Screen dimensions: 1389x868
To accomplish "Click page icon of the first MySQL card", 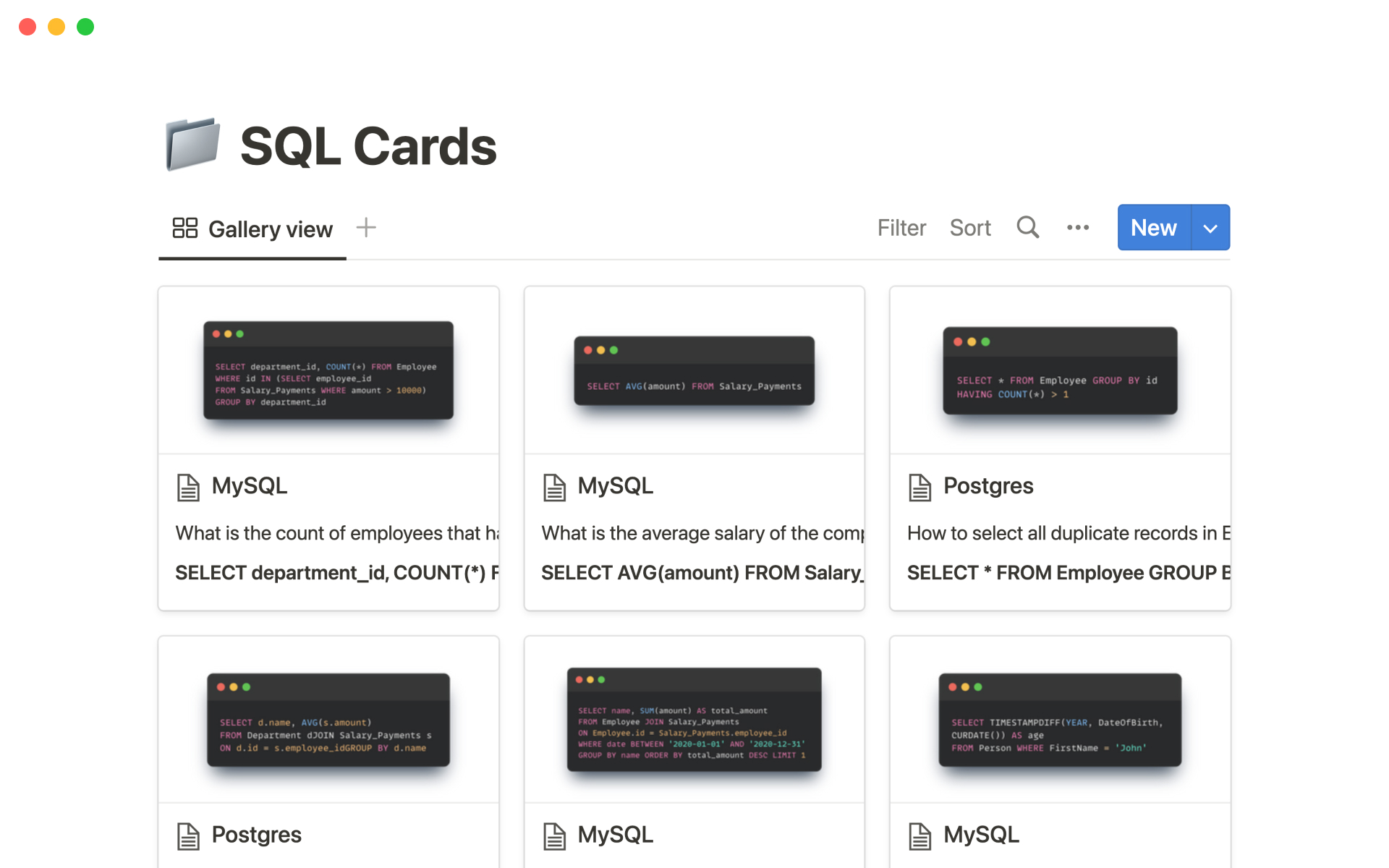I will [x=188, y=487].
